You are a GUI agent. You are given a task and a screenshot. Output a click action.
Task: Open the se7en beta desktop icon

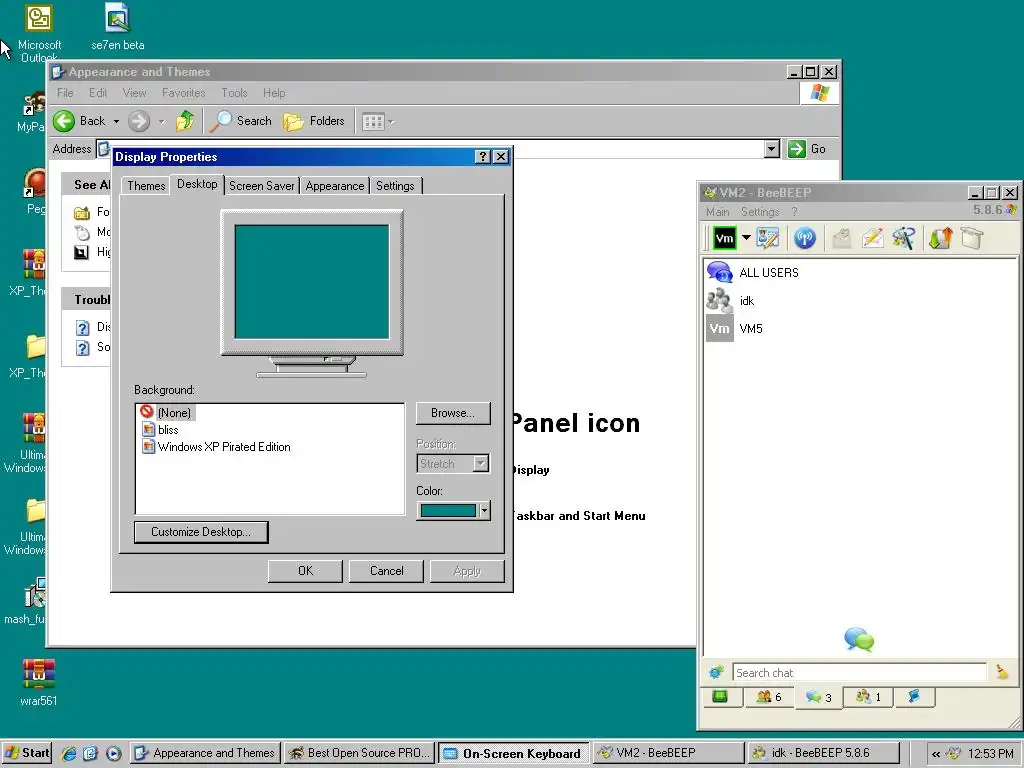(118, 27)
